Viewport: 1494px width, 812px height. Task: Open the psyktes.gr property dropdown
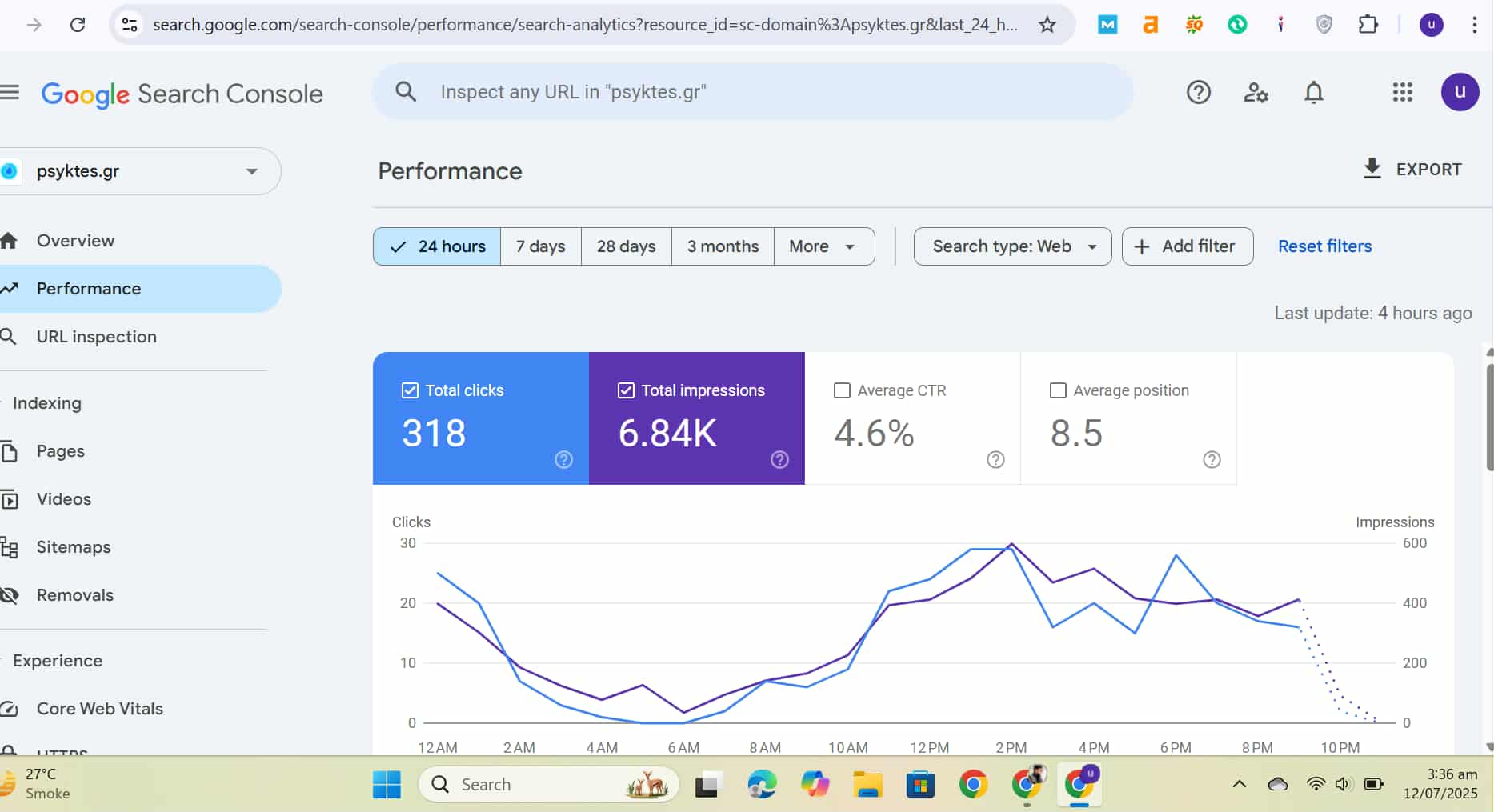coord(251,170)
